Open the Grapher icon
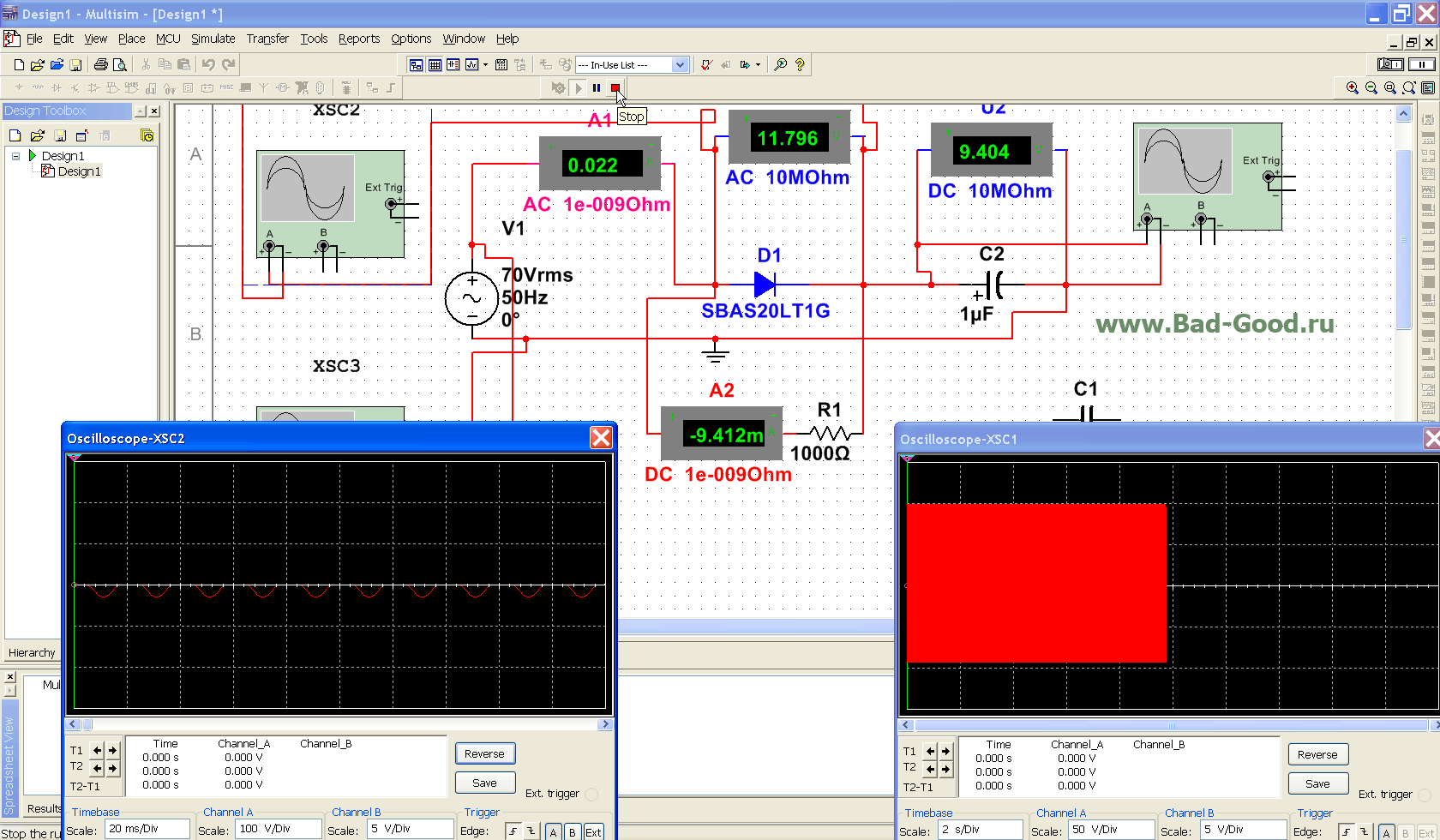This screenshot has height=840, width=1440. pyautogui.click(x=471, y=64)
